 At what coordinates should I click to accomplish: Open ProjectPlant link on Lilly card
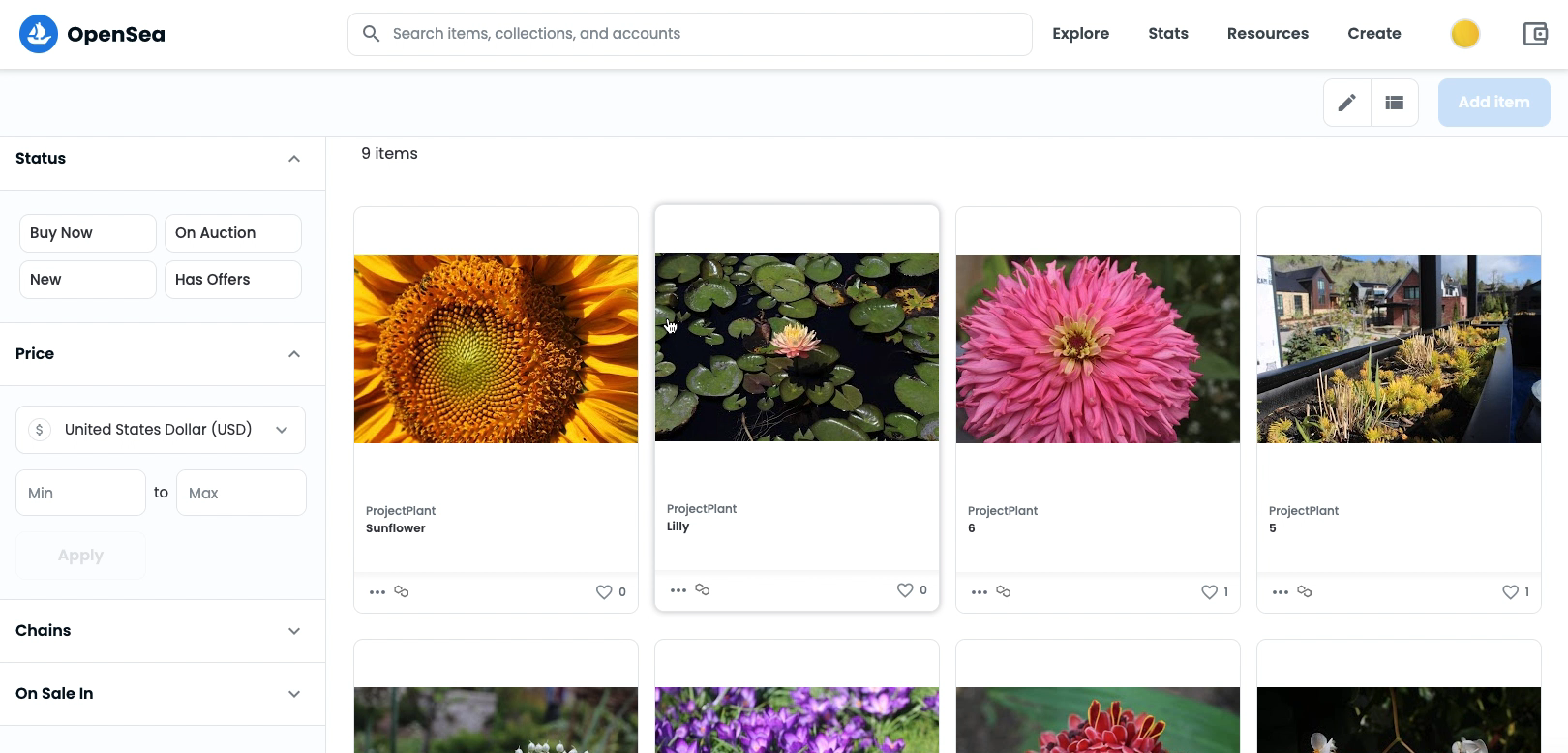702,509
